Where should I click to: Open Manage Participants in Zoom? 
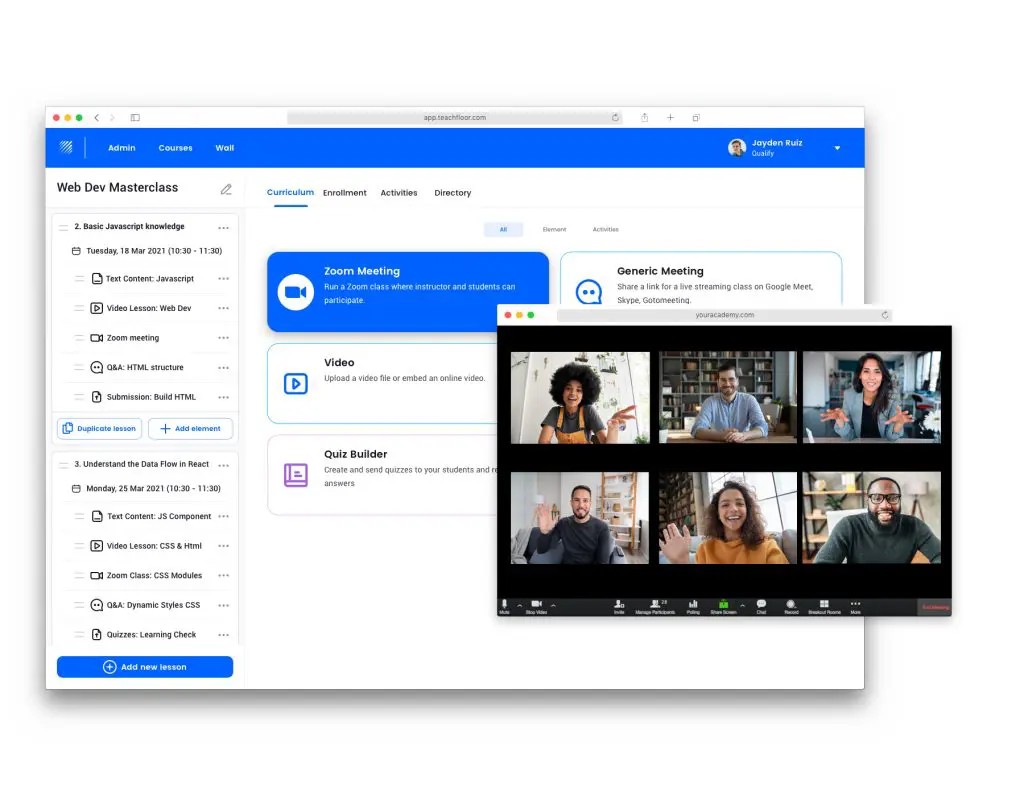click(655, 607)
